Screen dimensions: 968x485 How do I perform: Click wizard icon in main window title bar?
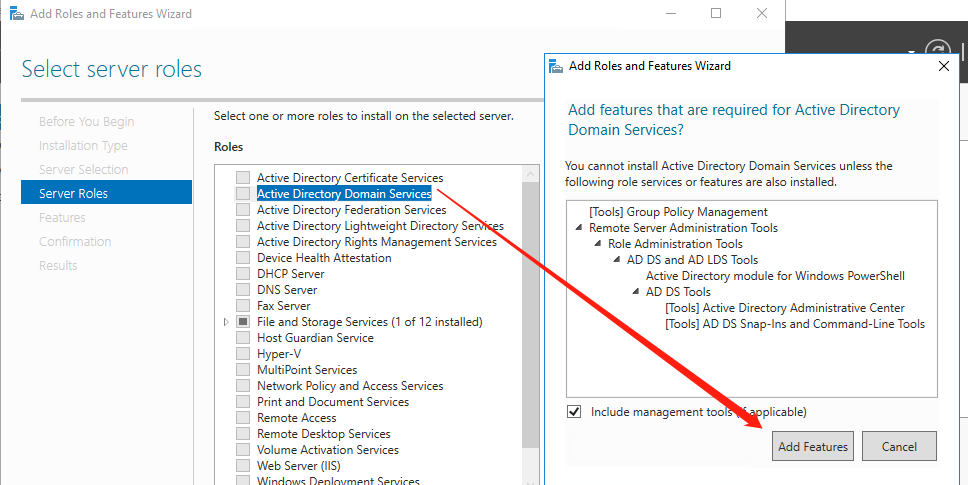17,13
